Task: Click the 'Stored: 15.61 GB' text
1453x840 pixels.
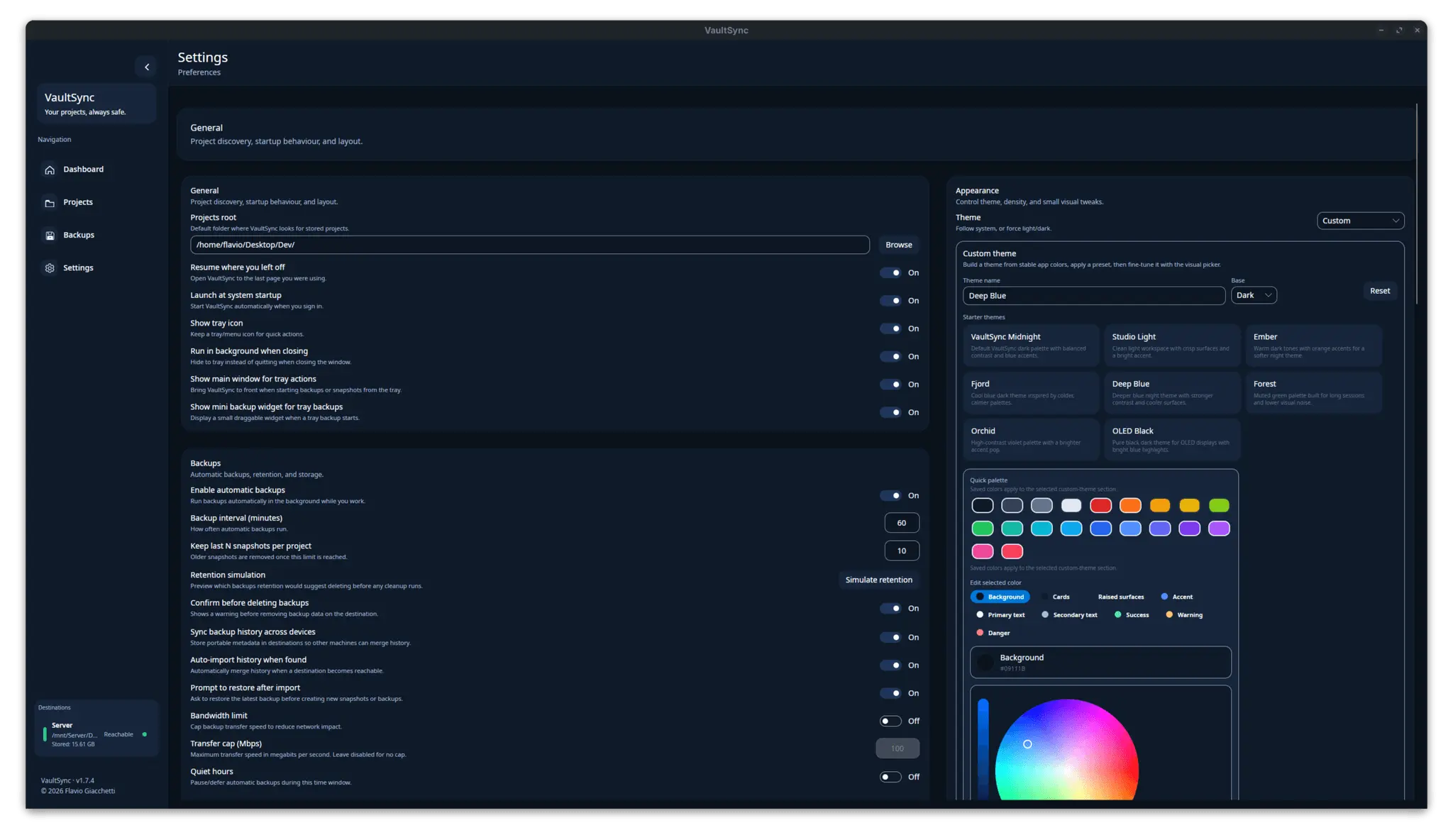Action: coord(73,744)
